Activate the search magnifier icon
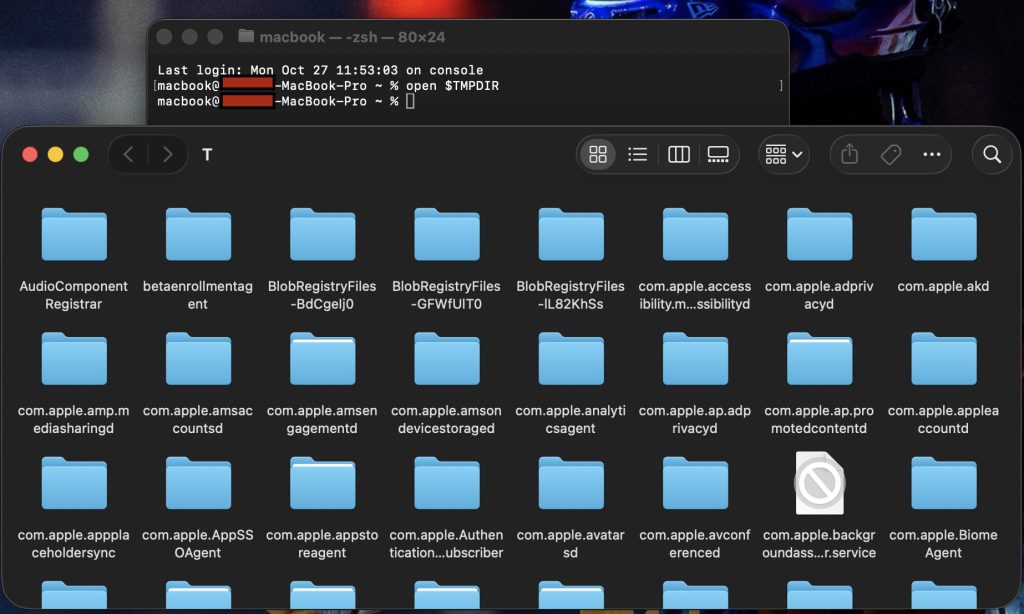1024x614 pixels. coord(991,155)
